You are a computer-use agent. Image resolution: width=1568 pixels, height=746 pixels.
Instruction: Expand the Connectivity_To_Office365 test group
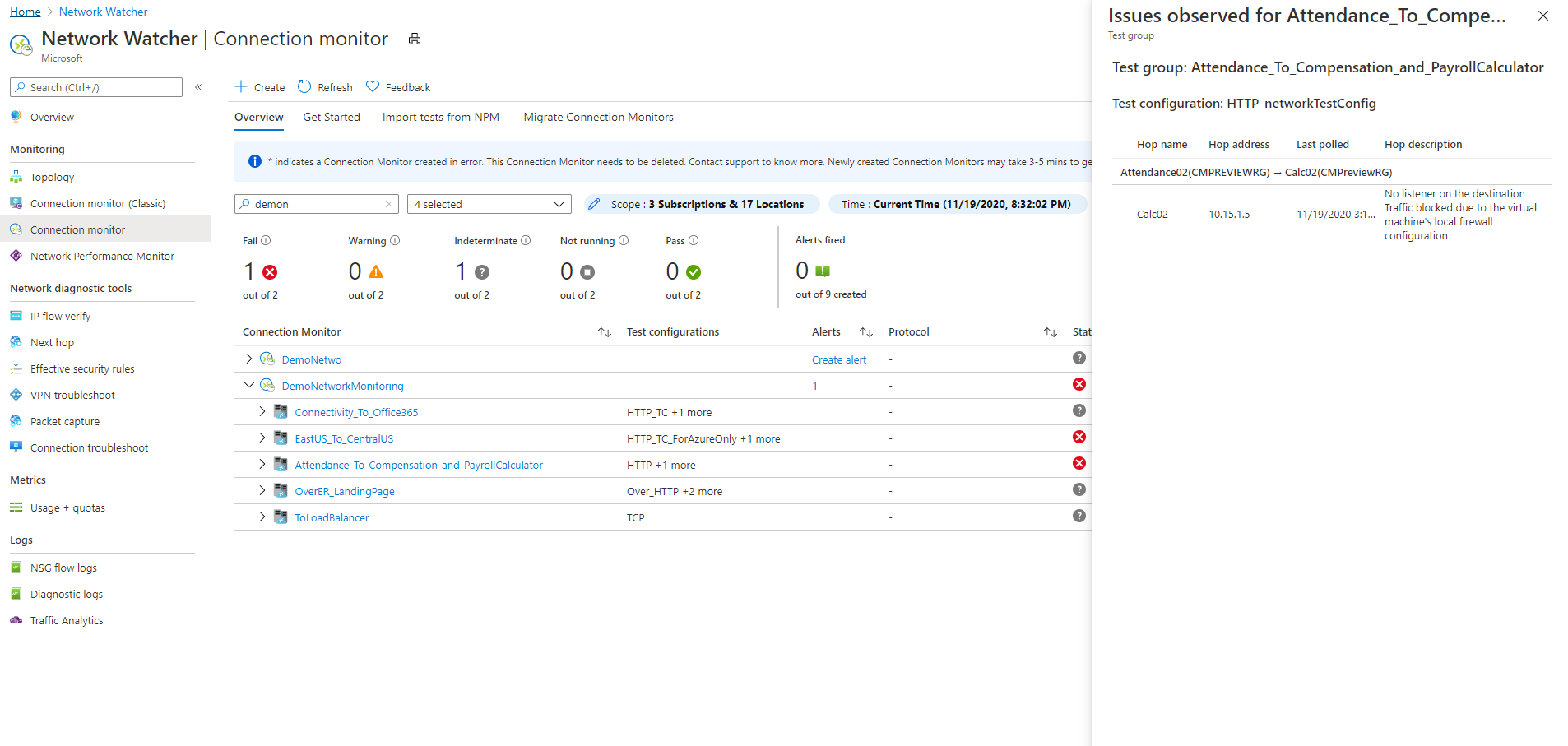point(262,411)
